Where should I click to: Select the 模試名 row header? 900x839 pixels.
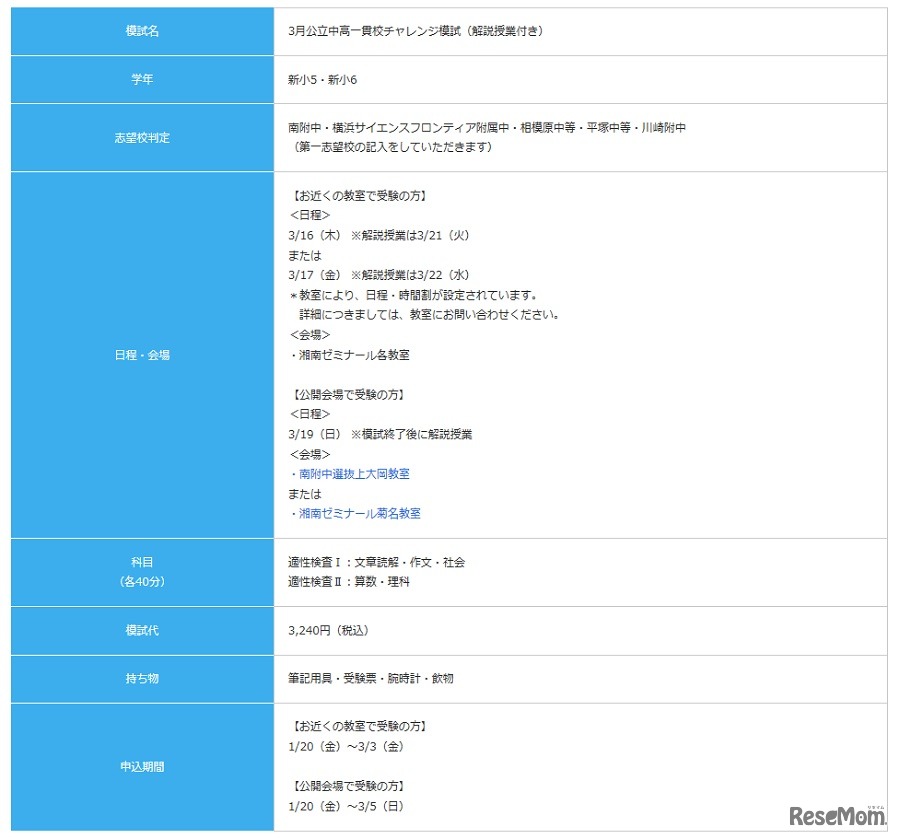coord(141,31)
